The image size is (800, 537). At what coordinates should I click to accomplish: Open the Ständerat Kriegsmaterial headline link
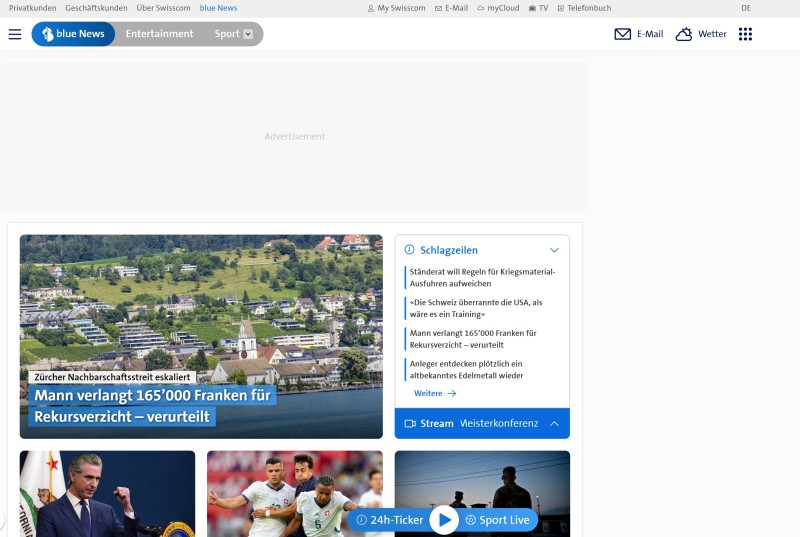482,277
